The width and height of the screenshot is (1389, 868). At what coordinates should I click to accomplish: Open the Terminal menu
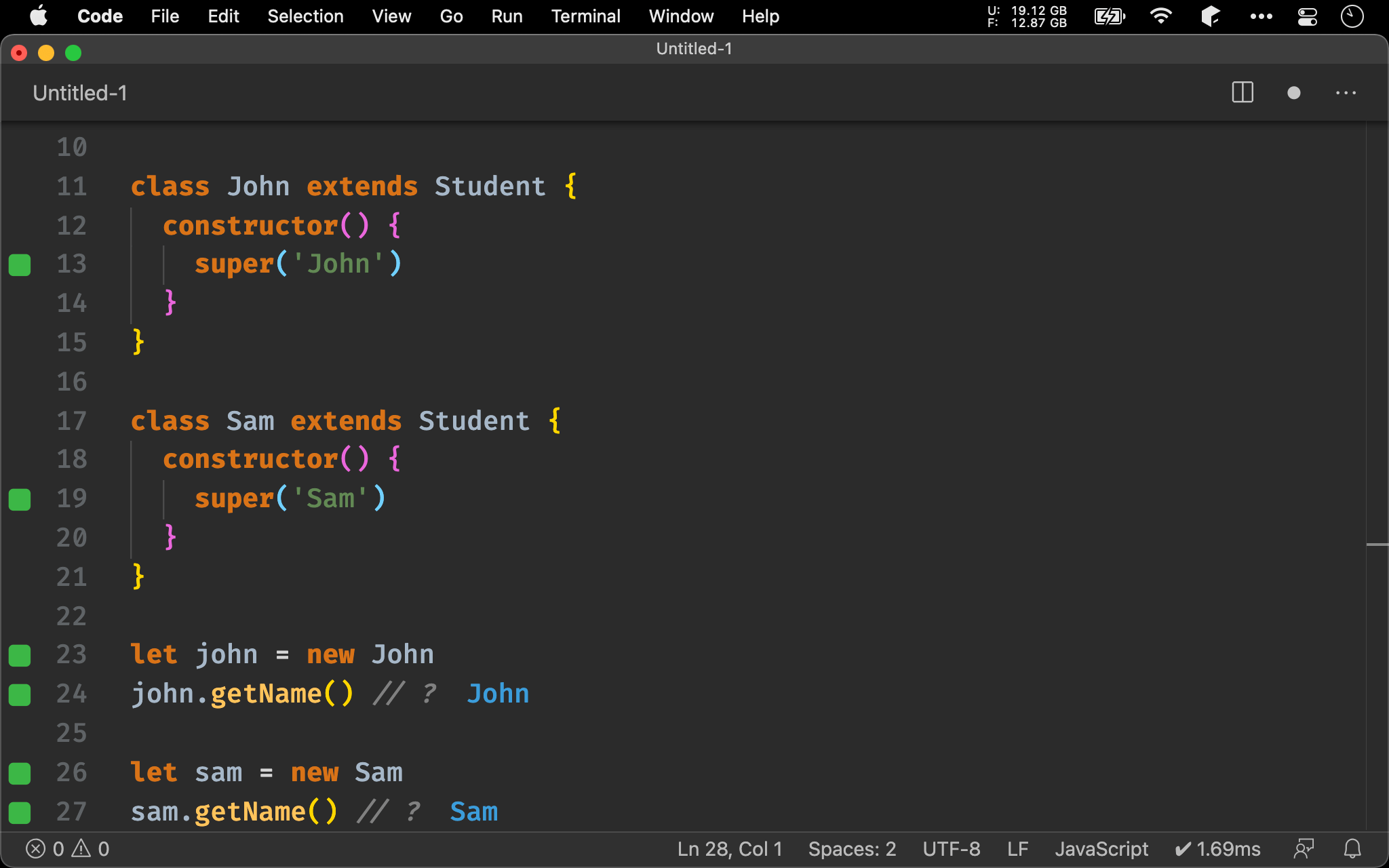(x=585, y=16)
